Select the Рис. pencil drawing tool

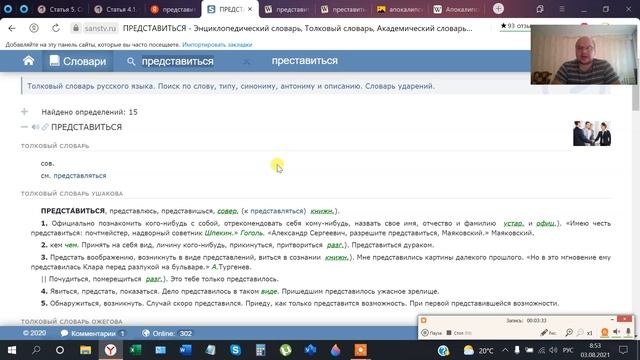pyautogui.click(x=548, y=333)
